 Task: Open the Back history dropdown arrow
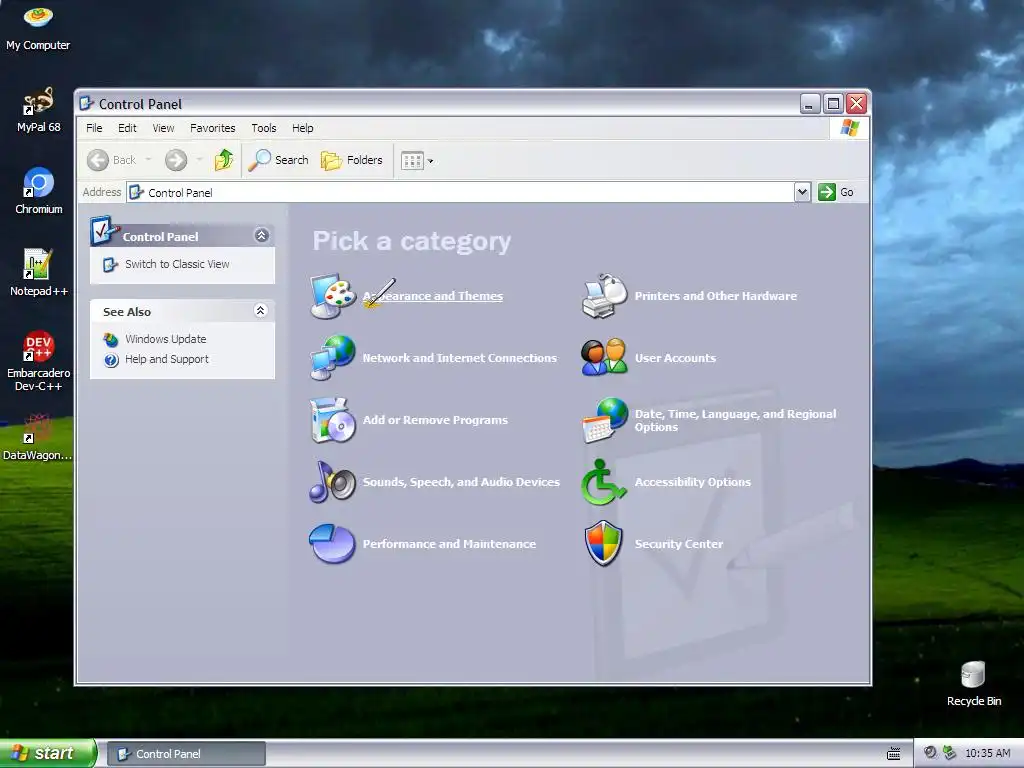pyautogui.click(x=148, y=160)
